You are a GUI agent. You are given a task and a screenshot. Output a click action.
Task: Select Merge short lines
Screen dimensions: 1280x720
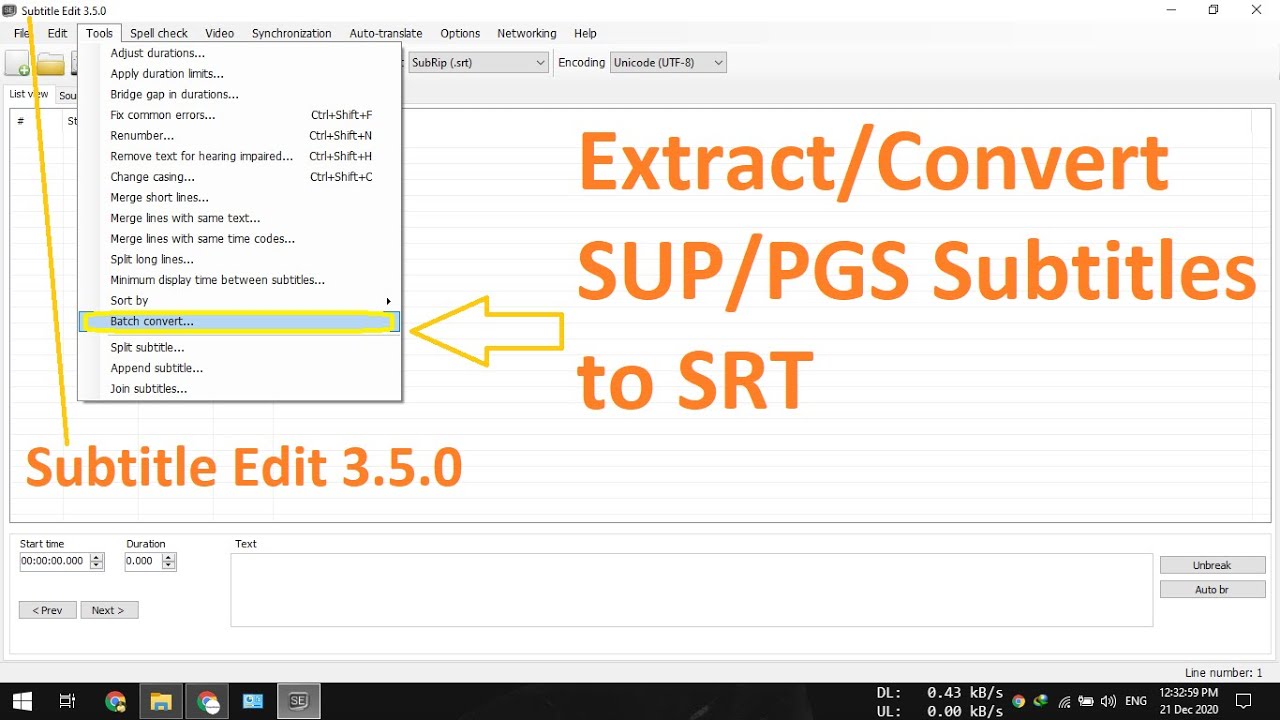pyautogui.click(x=240, y=197)
